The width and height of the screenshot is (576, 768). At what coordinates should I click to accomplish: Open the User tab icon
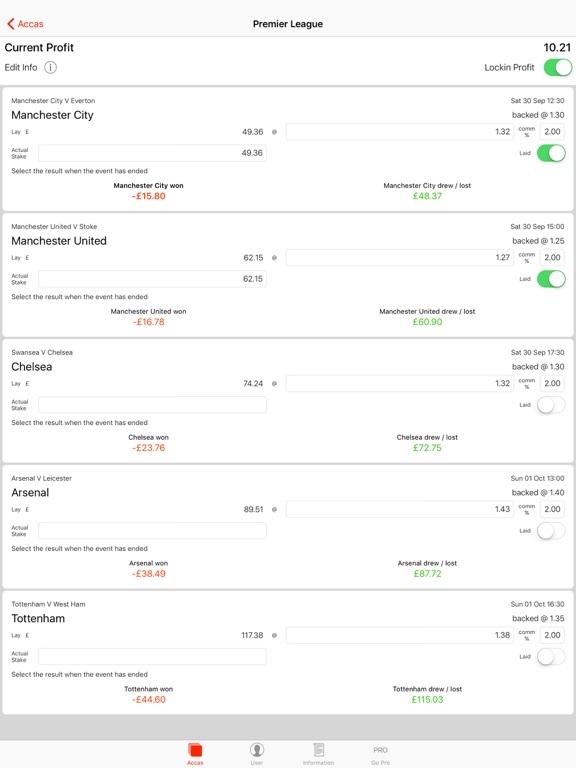click(x=257, y=750)
